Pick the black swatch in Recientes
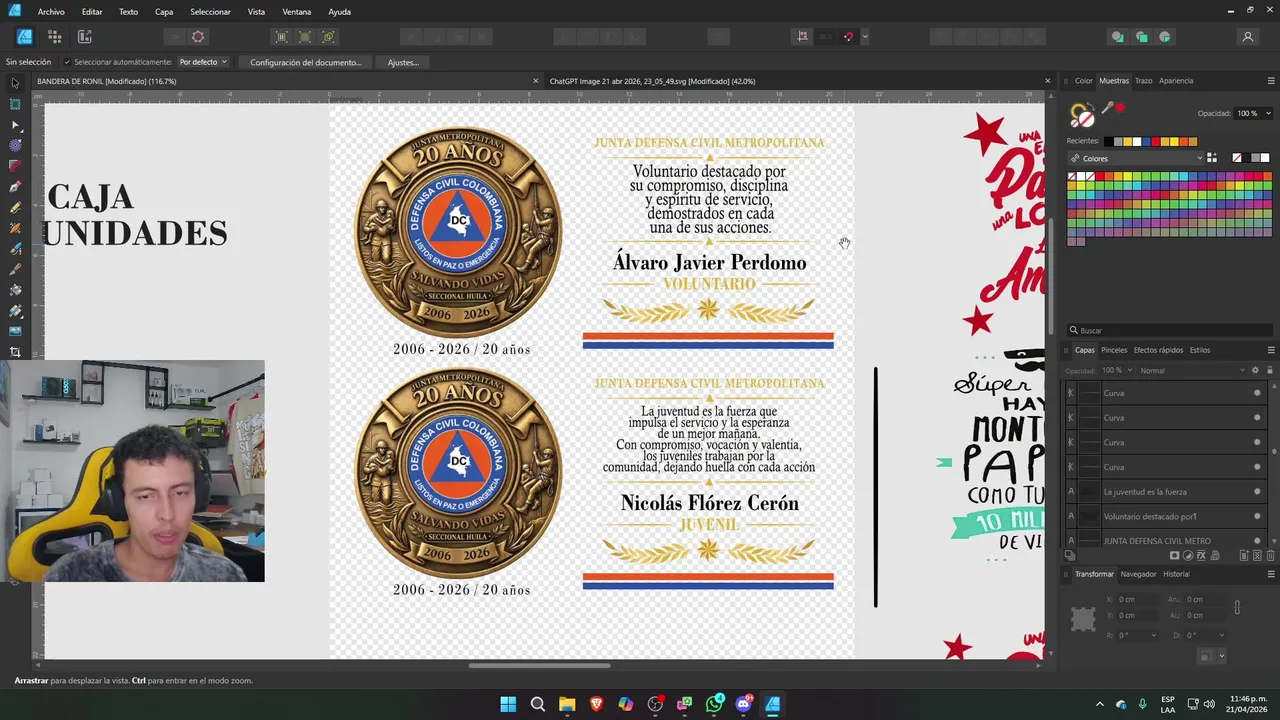 click(1108, 141)
